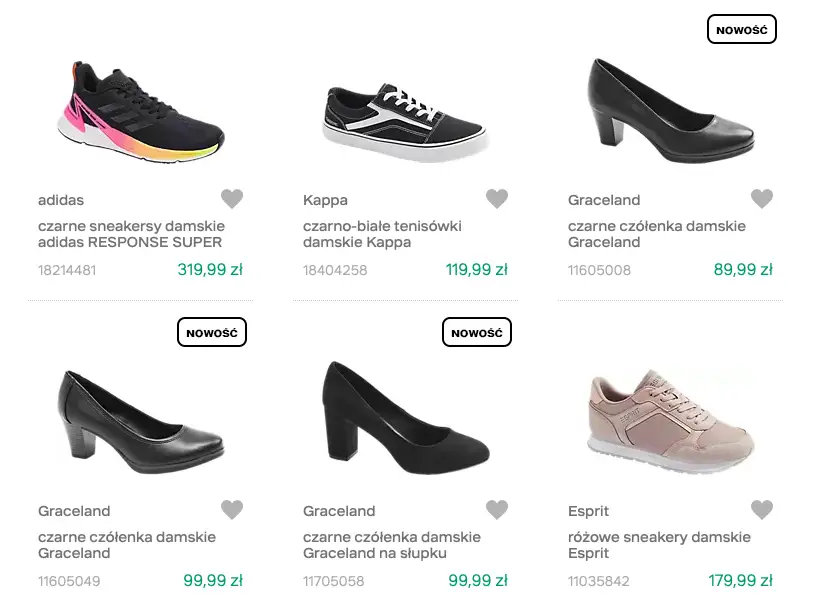Image resolution: width=818 pixels, height=599 pixels.
Task: Save Graceland 11605049 pumps with heart
Action: pyautogui.click(x=232, y=510)
